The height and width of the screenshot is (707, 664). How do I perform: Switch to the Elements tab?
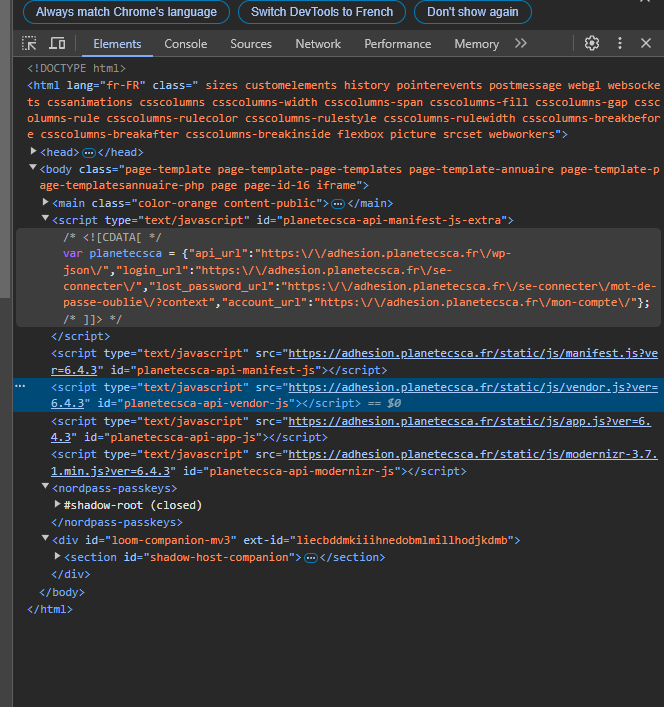[x=117, y=44]
